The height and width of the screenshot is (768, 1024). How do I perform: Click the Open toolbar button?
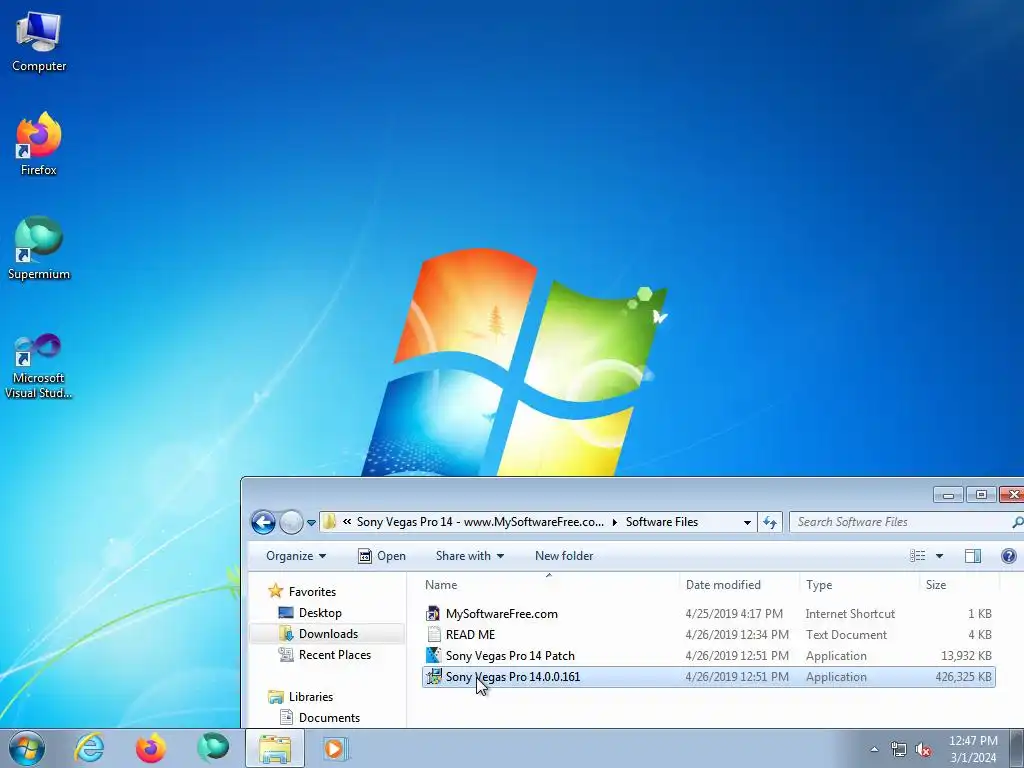[382, 556]
